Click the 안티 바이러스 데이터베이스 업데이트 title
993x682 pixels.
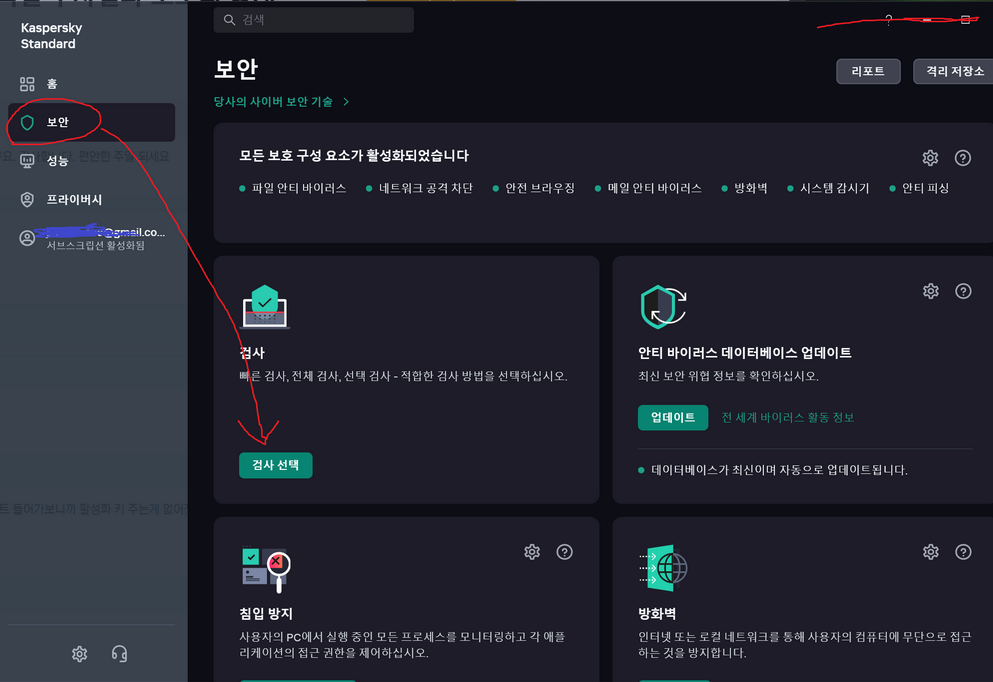(x=745, y=353)
